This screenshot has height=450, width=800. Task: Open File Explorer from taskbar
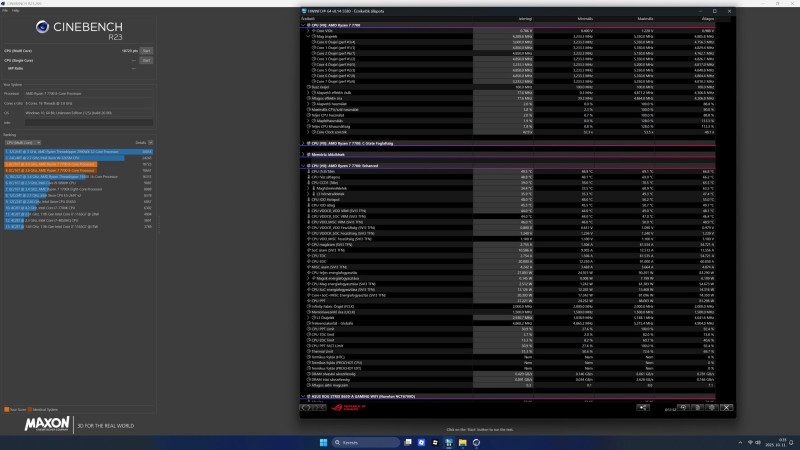tap(462, 442)
